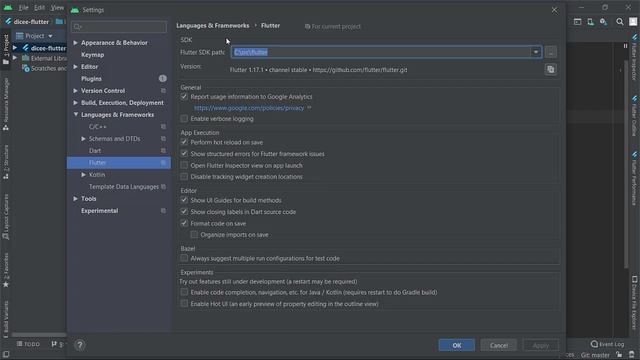The image size is (640, 360).
Task: Expand Build, Execution, Deployment settings
Action: coord(76,102)
